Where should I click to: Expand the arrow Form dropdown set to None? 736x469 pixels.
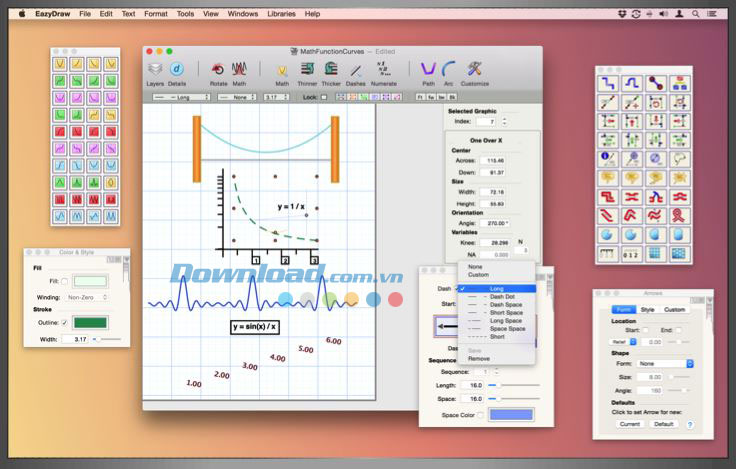click(x=666, y=363)
